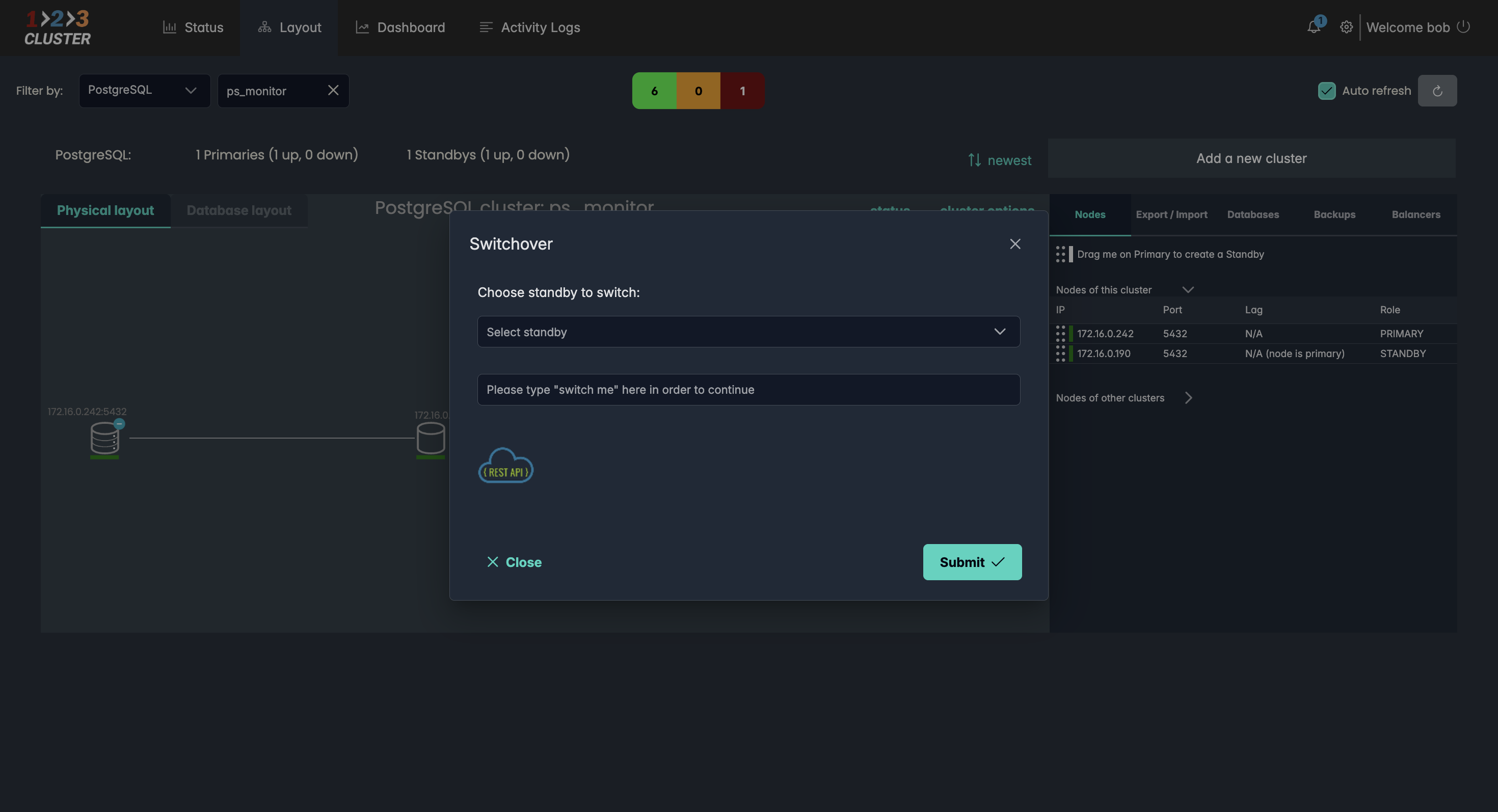Click the newest sort arrows icon
The image size is (1498, 812).
[974, 160]
